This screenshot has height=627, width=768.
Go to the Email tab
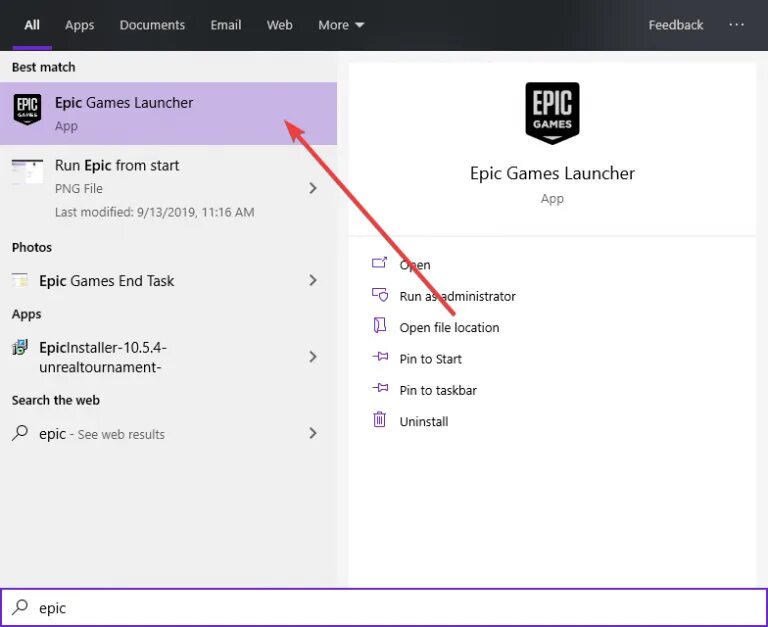tap(226, 25)
